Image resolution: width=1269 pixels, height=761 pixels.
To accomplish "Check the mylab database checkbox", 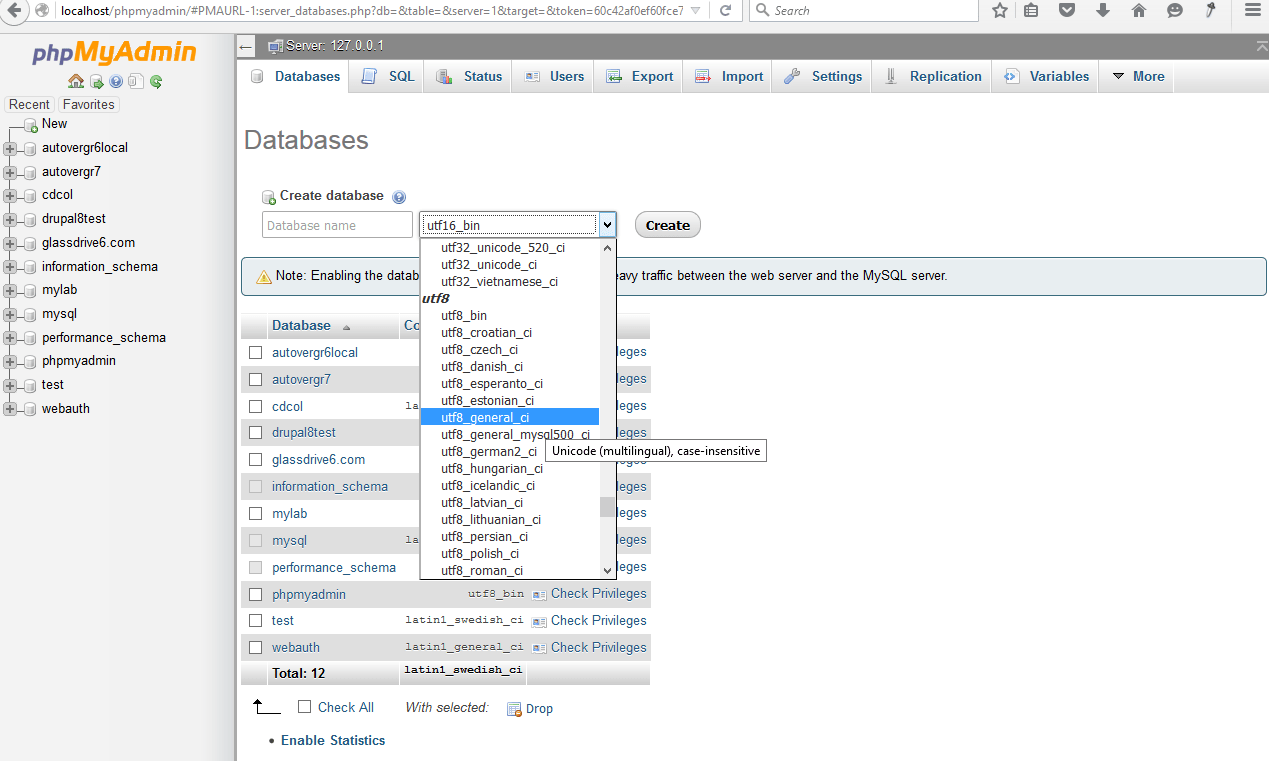I will coord(256,513).
